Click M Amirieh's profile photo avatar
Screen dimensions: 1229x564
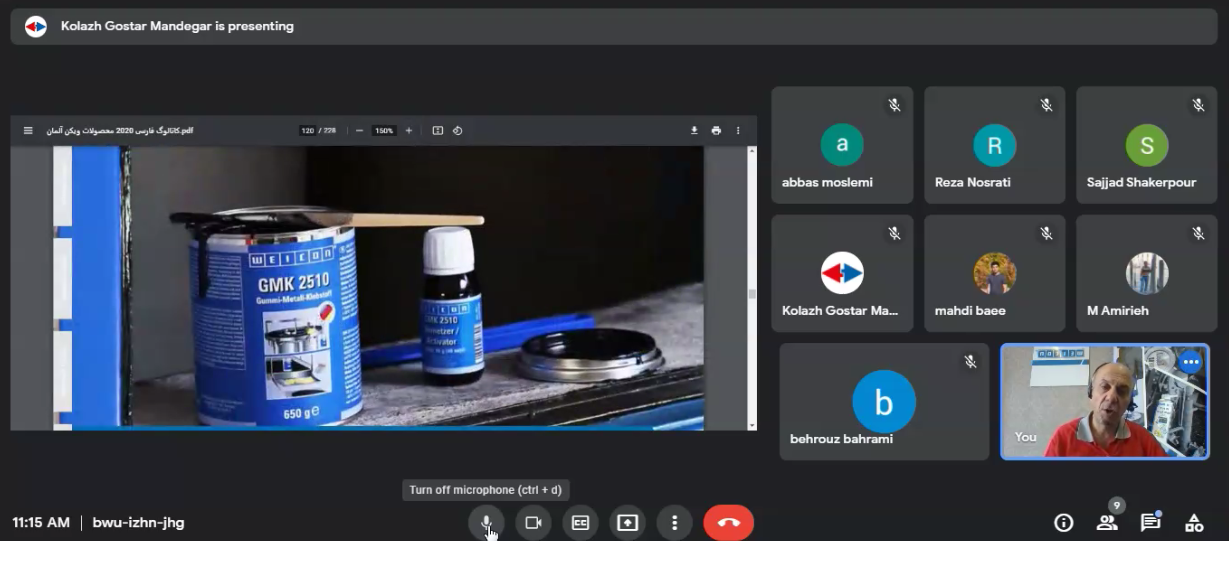pyautogui.click(x=1147, y=273)
